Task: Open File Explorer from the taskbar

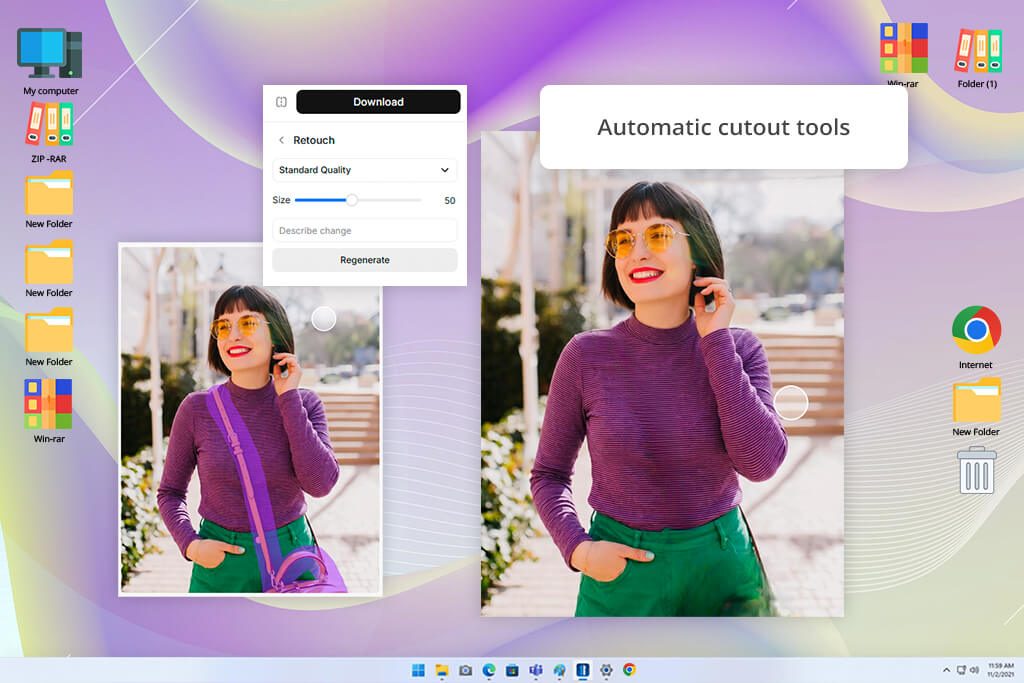Action: (442, 670)
